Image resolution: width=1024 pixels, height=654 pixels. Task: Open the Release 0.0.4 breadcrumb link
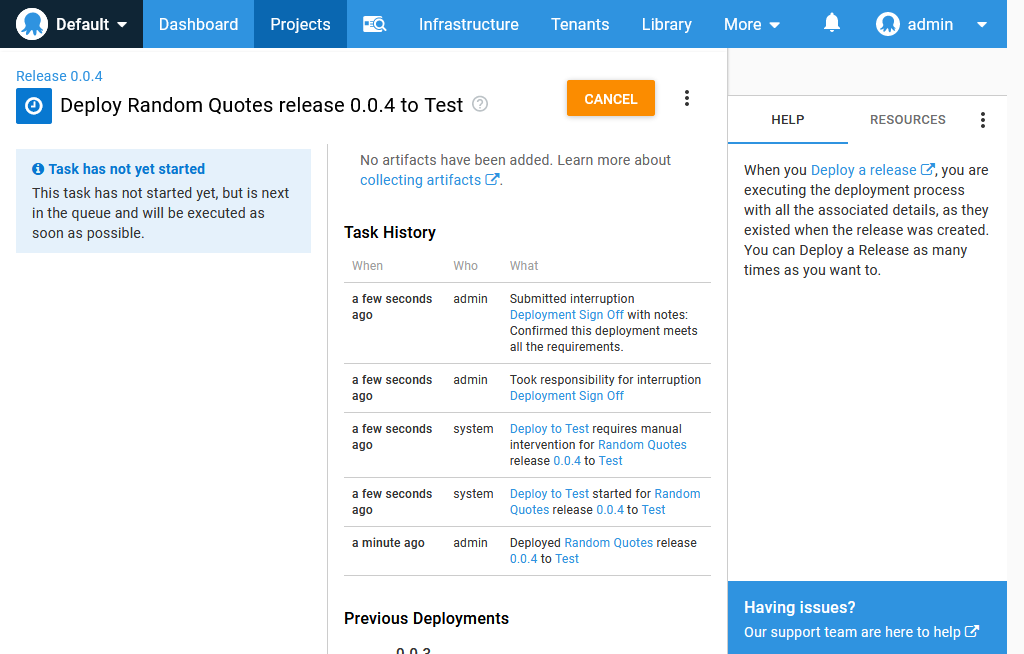click(59, 76)
